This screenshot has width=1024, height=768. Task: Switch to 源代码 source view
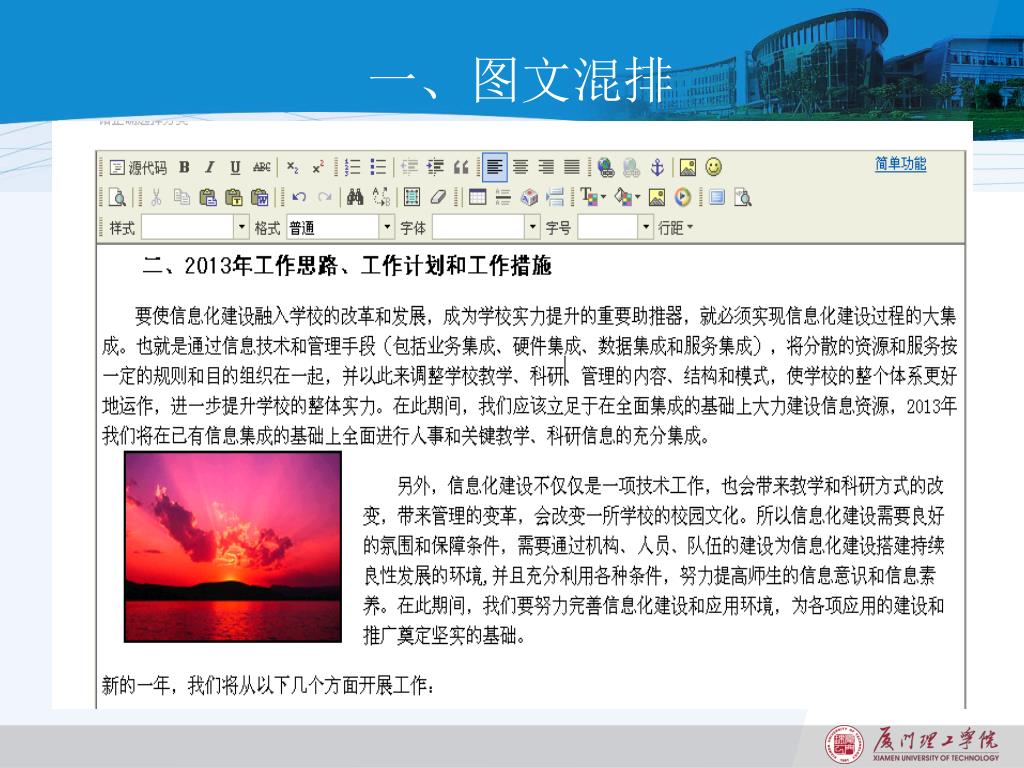click(x=138, y=168)
